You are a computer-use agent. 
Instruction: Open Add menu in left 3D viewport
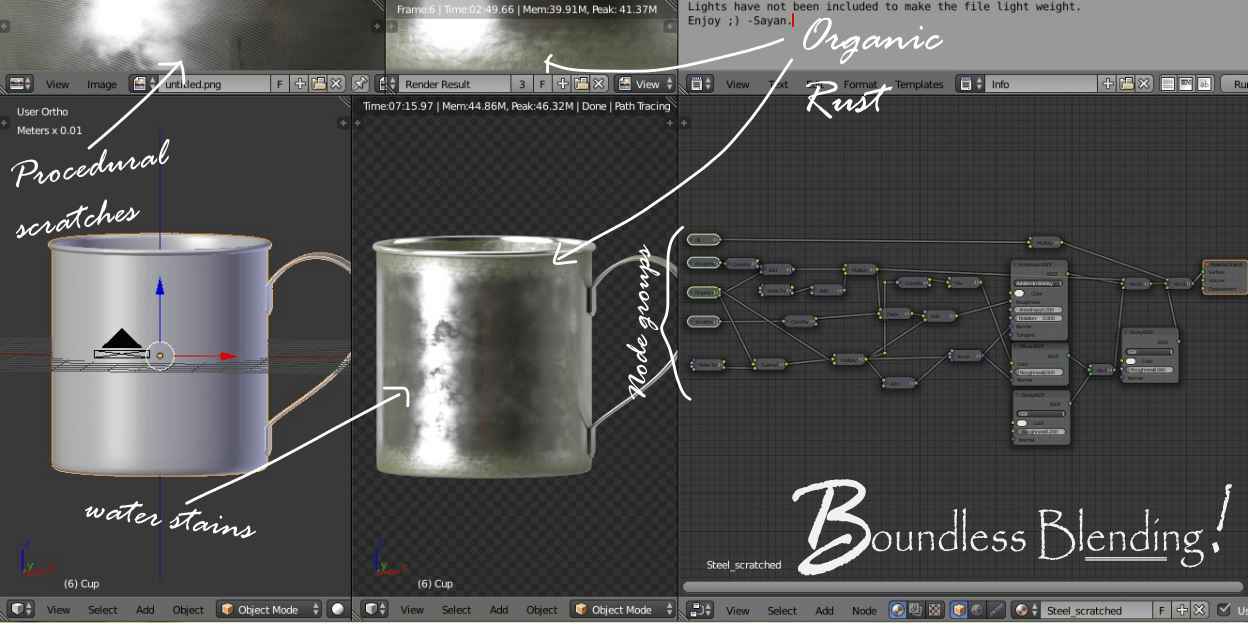click(x=145, y=609)
